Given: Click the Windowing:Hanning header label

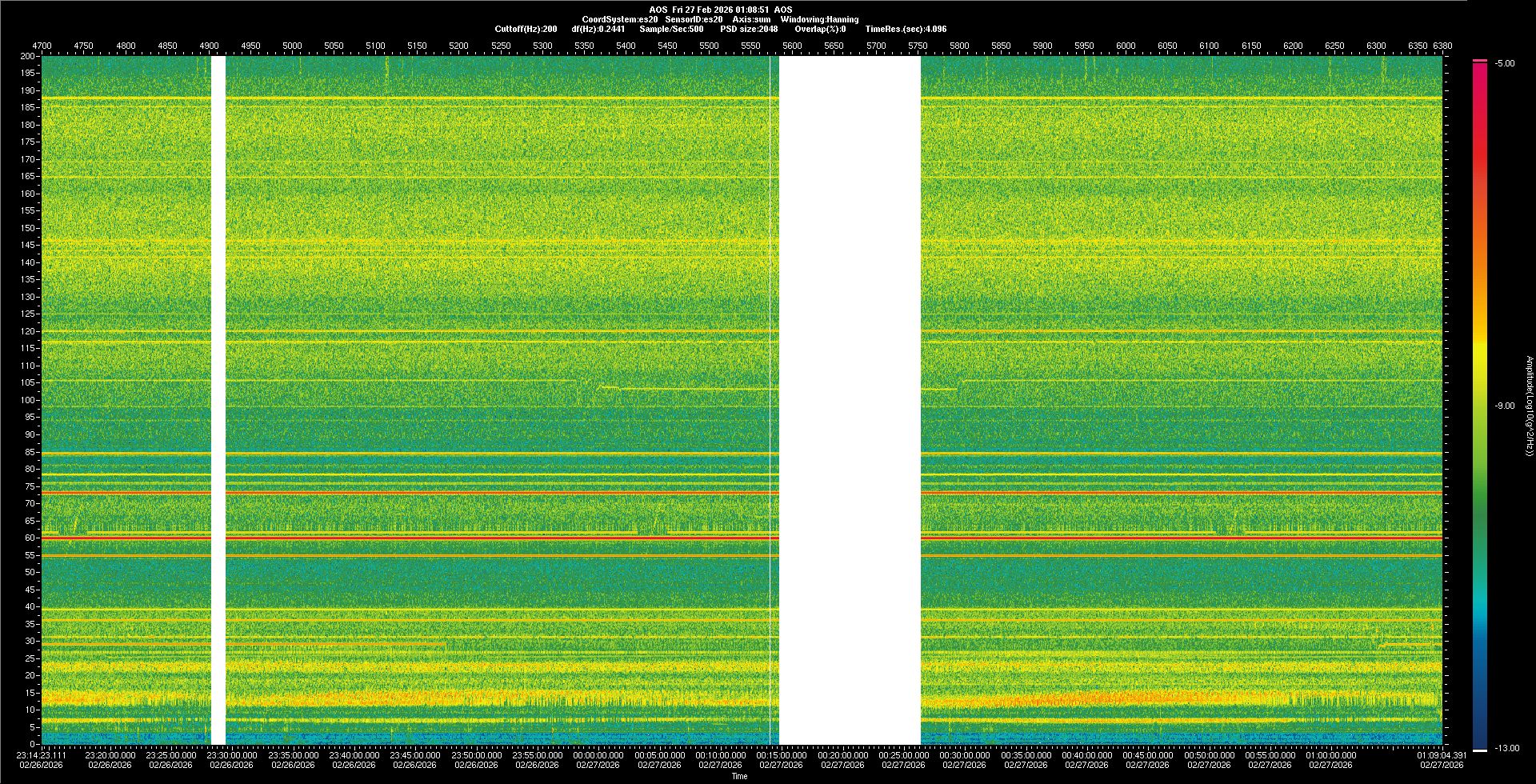Looking at the screenshot, I should coord(819,19).
